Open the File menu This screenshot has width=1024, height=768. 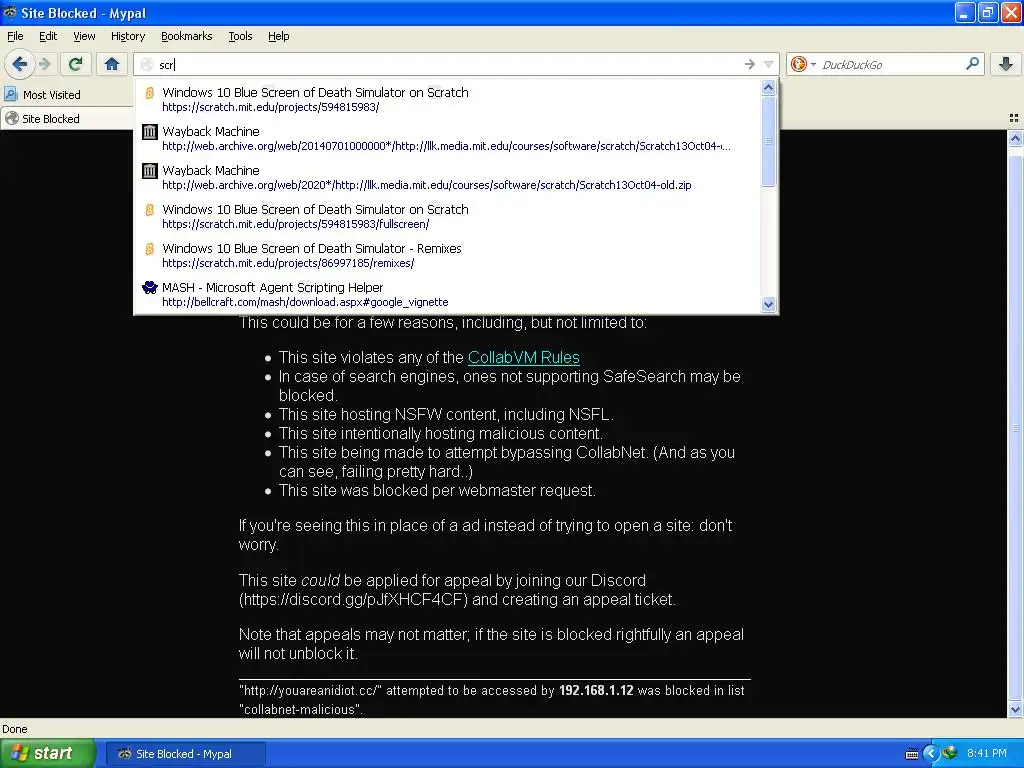15,36
